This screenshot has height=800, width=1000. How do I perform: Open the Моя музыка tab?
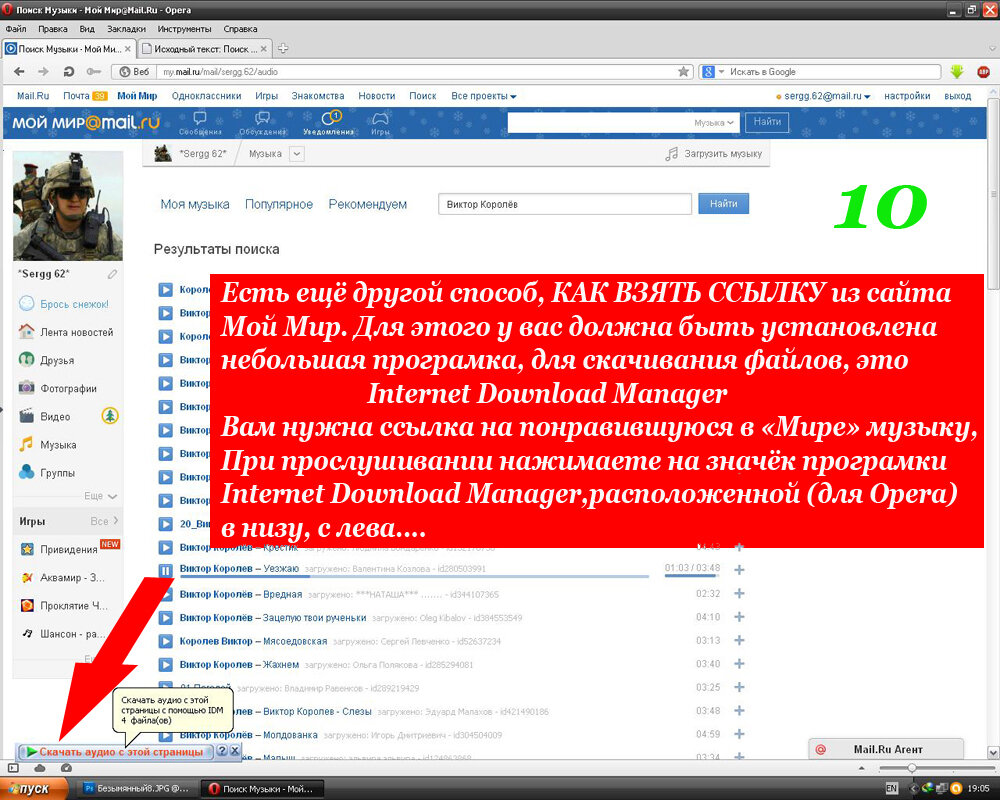(195, 204)
